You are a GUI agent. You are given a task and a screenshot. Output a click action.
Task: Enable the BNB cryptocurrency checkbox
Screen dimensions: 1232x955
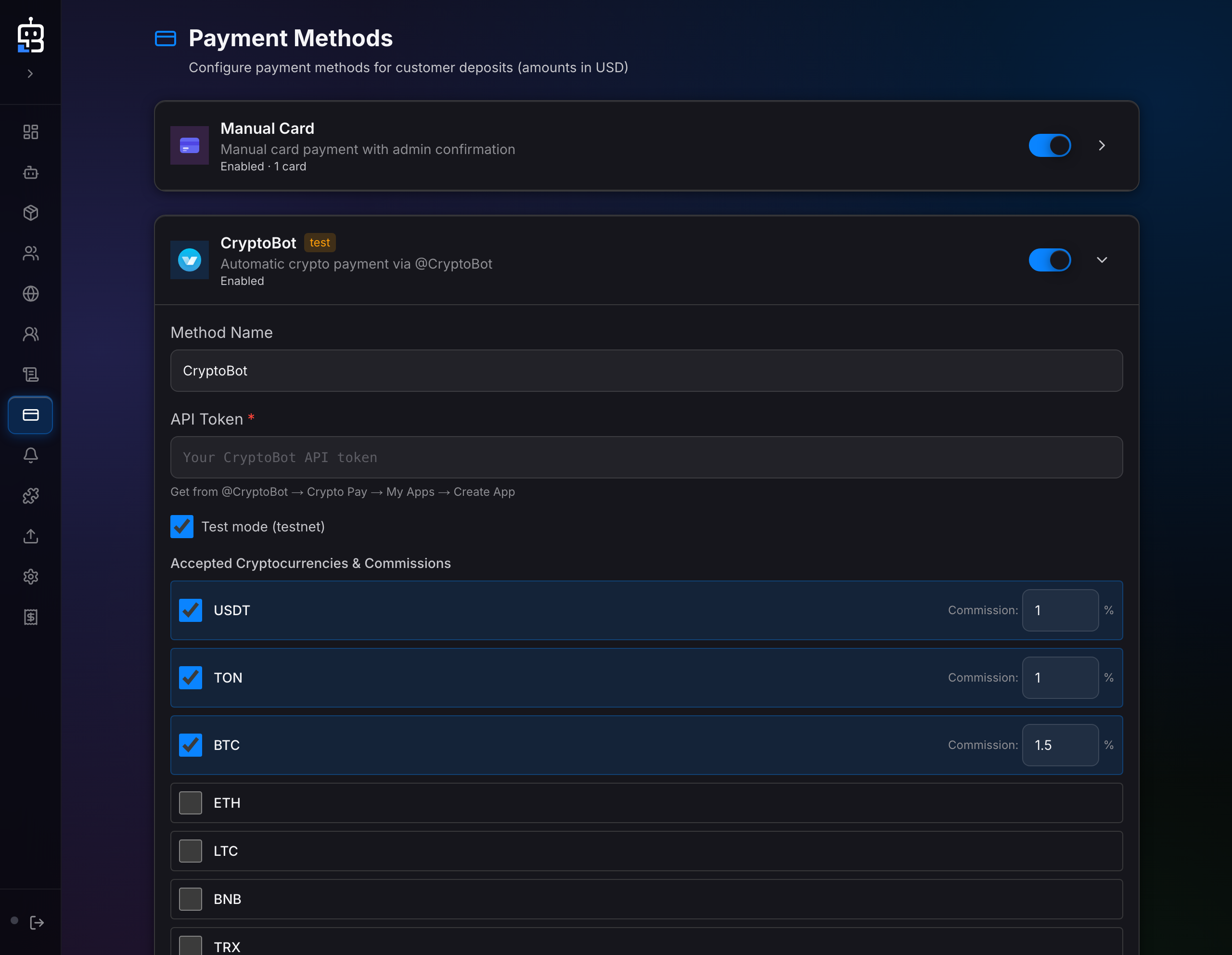[x=191, y=899]
